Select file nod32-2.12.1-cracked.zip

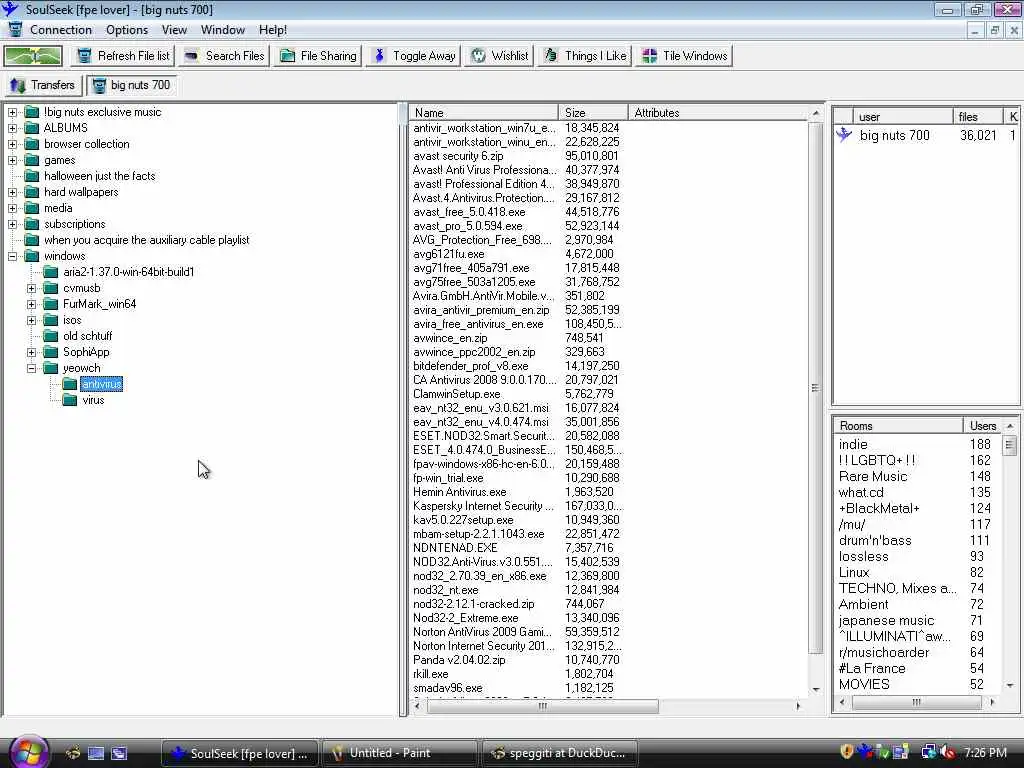coord(473,604)
